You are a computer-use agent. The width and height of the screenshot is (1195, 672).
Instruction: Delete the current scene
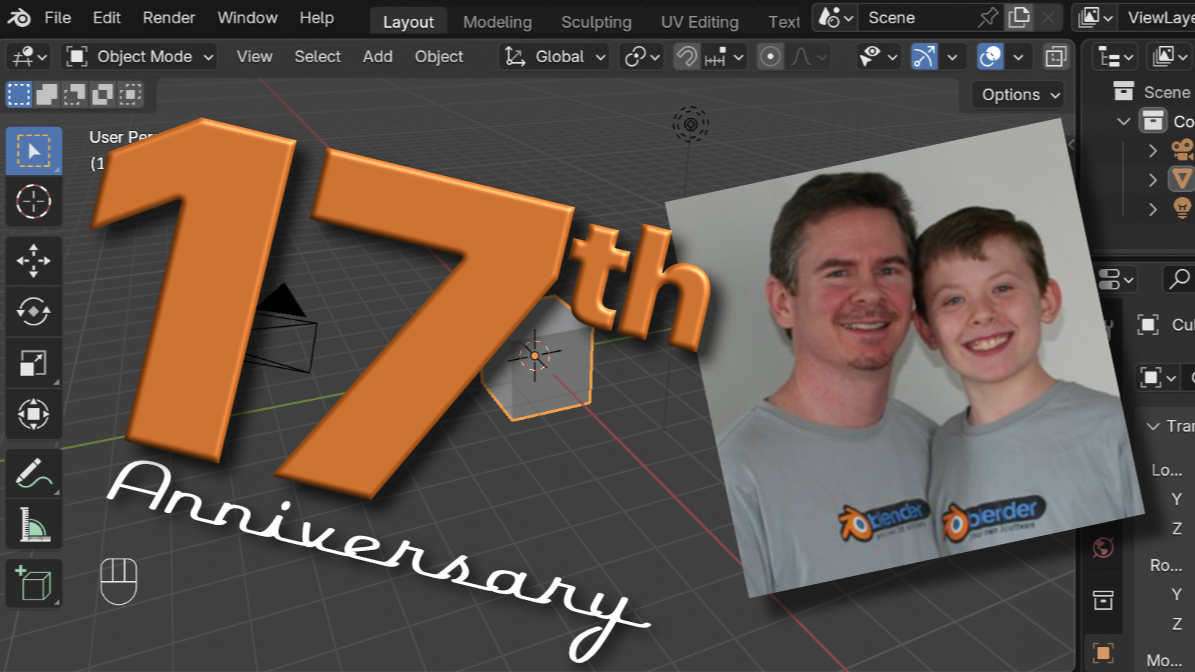[x=1049, y=18]
